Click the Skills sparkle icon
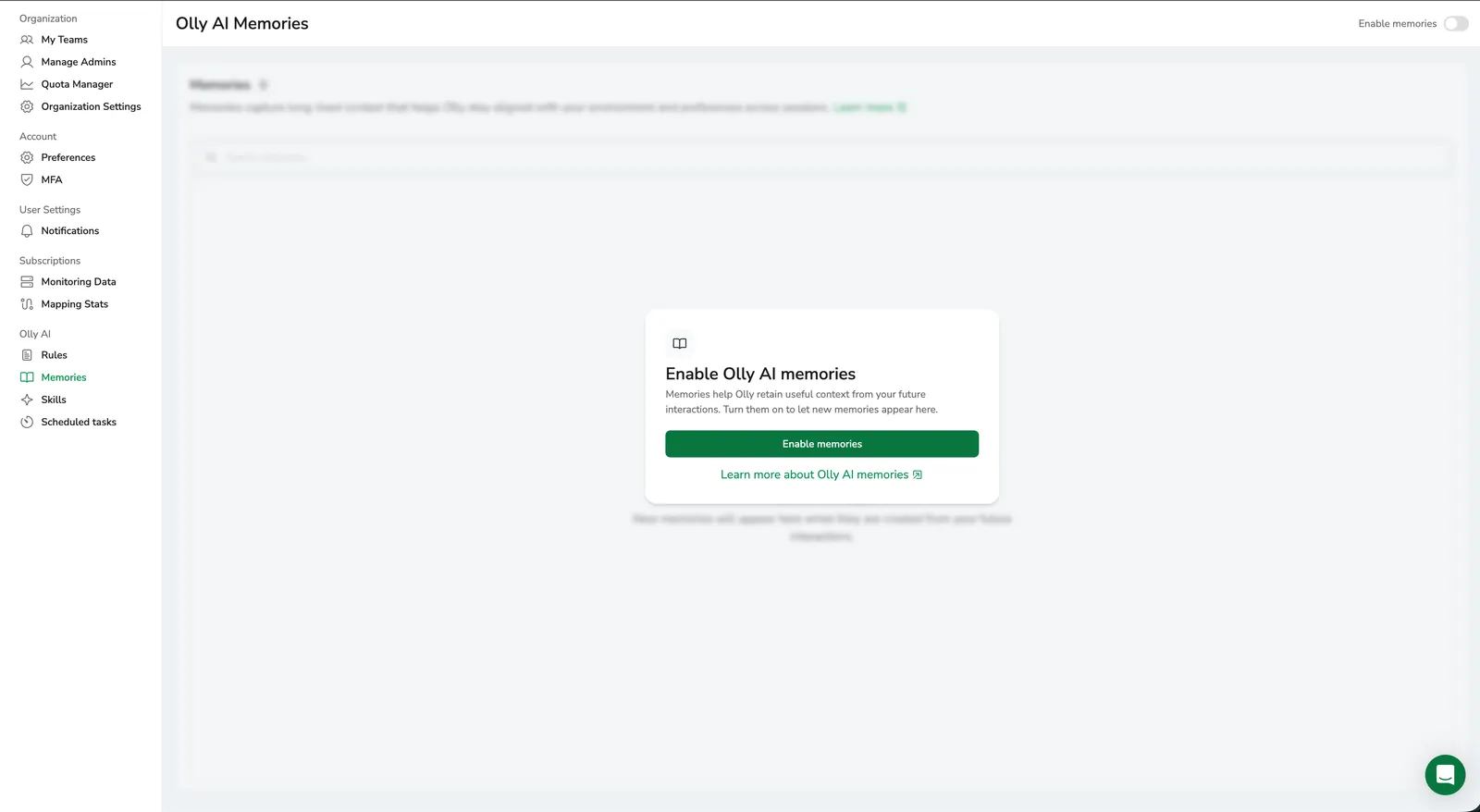 (27, 400)
